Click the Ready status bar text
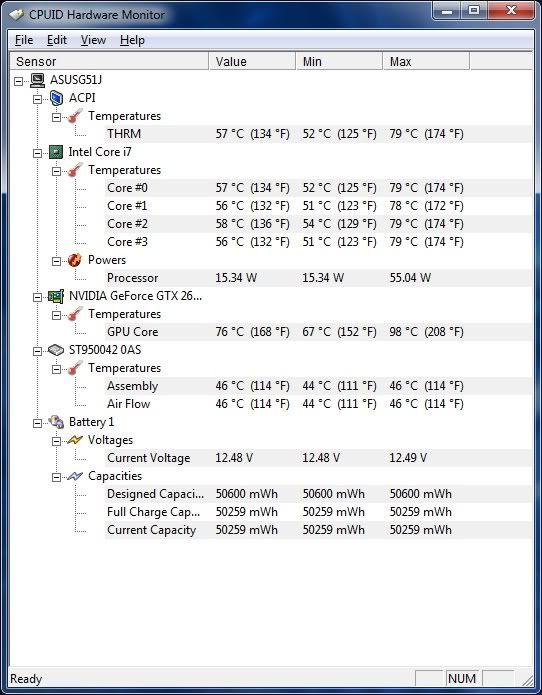 coord(26,679)
